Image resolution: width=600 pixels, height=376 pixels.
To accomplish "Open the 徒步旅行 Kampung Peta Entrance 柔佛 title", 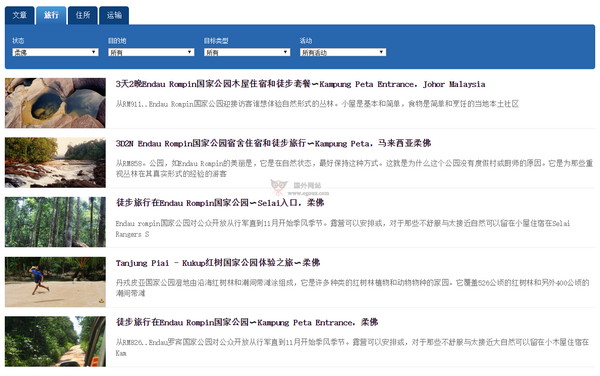I will point(247,322).
